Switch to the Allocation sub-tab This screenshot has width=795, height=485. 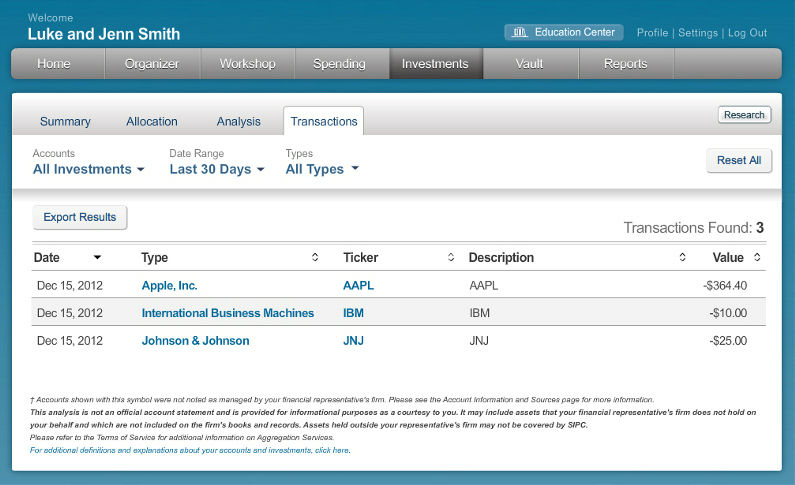(152, 122)
